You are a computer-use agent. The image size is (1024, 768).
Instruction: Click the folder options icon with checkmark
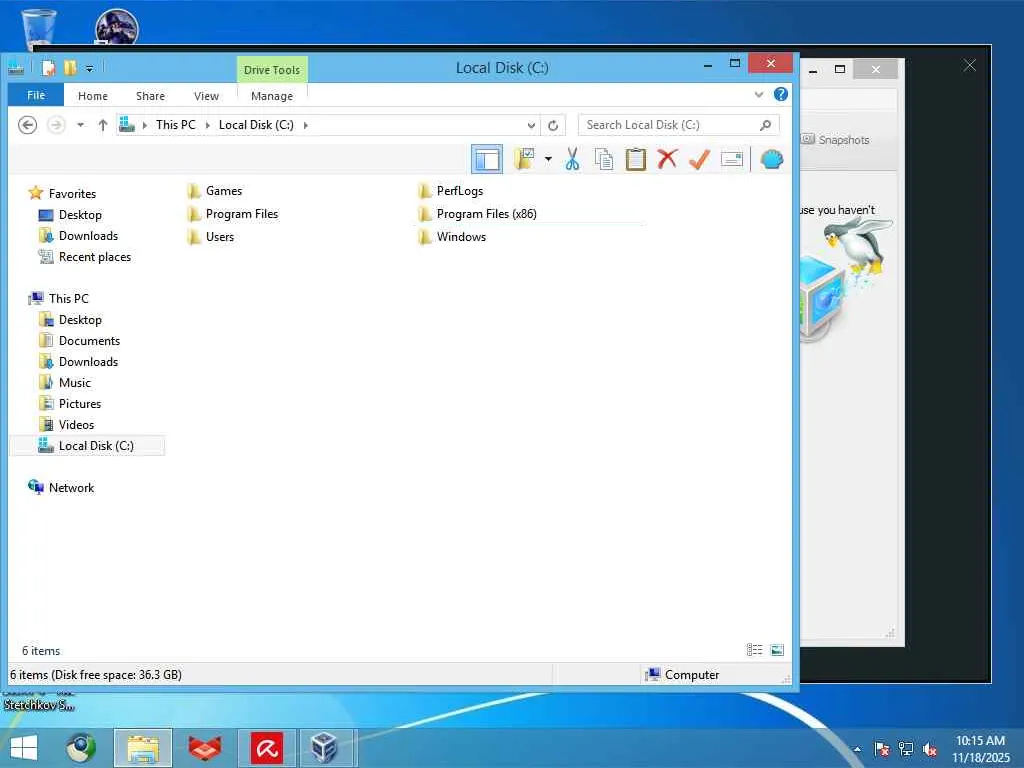(524, 159)
